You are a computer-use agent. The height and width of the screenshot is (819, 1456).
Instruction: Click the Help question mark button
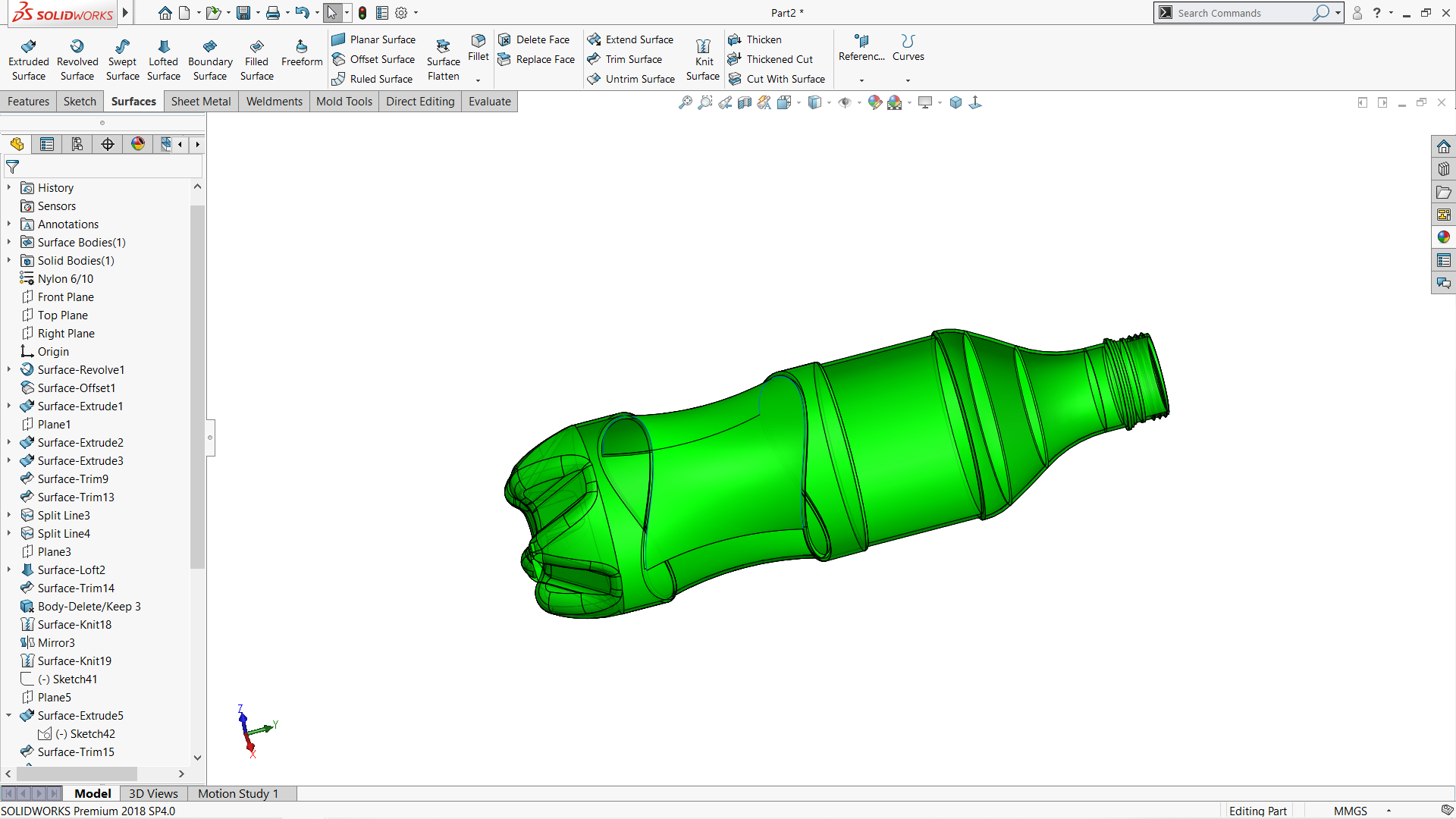1376,13
